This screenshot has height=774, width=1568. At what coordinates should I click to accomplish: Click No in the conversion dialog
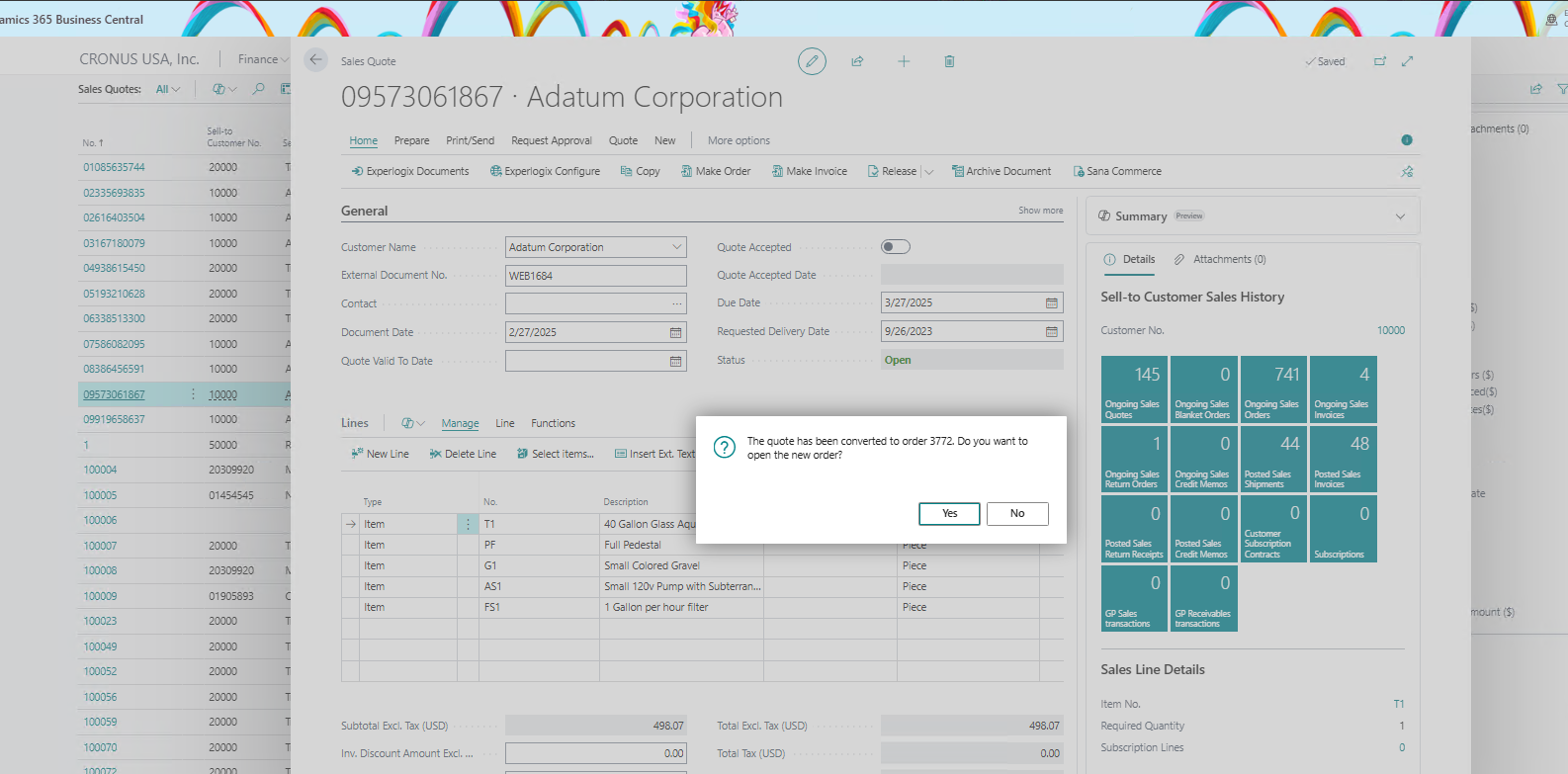1017,513
